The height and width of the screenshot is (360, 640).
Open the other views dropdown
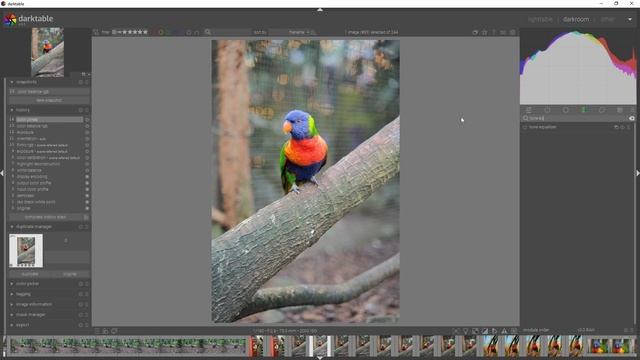[630, 19]
